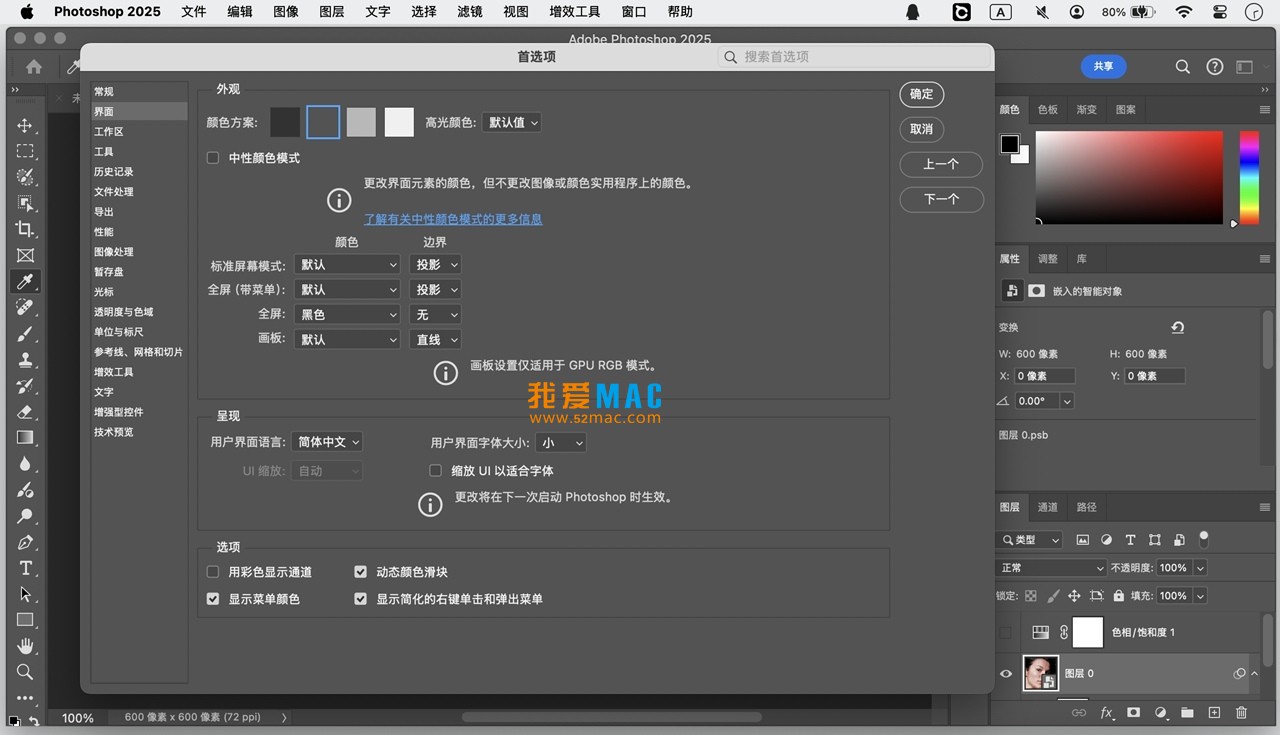Click the link about neutral color mode
The image size is (1280, 735).
coord(453,218)
